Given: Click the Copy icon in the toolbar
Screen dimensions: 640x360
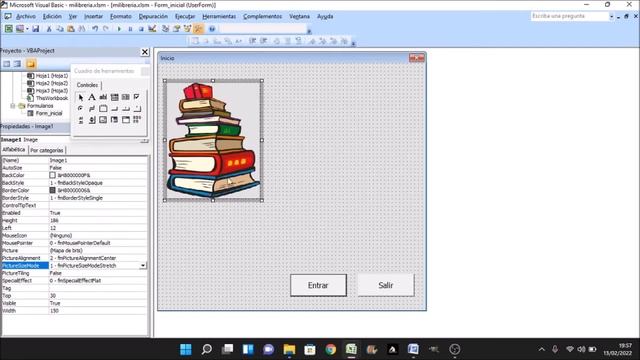Looking at the screenshot, I should click(x=60, y=29).
